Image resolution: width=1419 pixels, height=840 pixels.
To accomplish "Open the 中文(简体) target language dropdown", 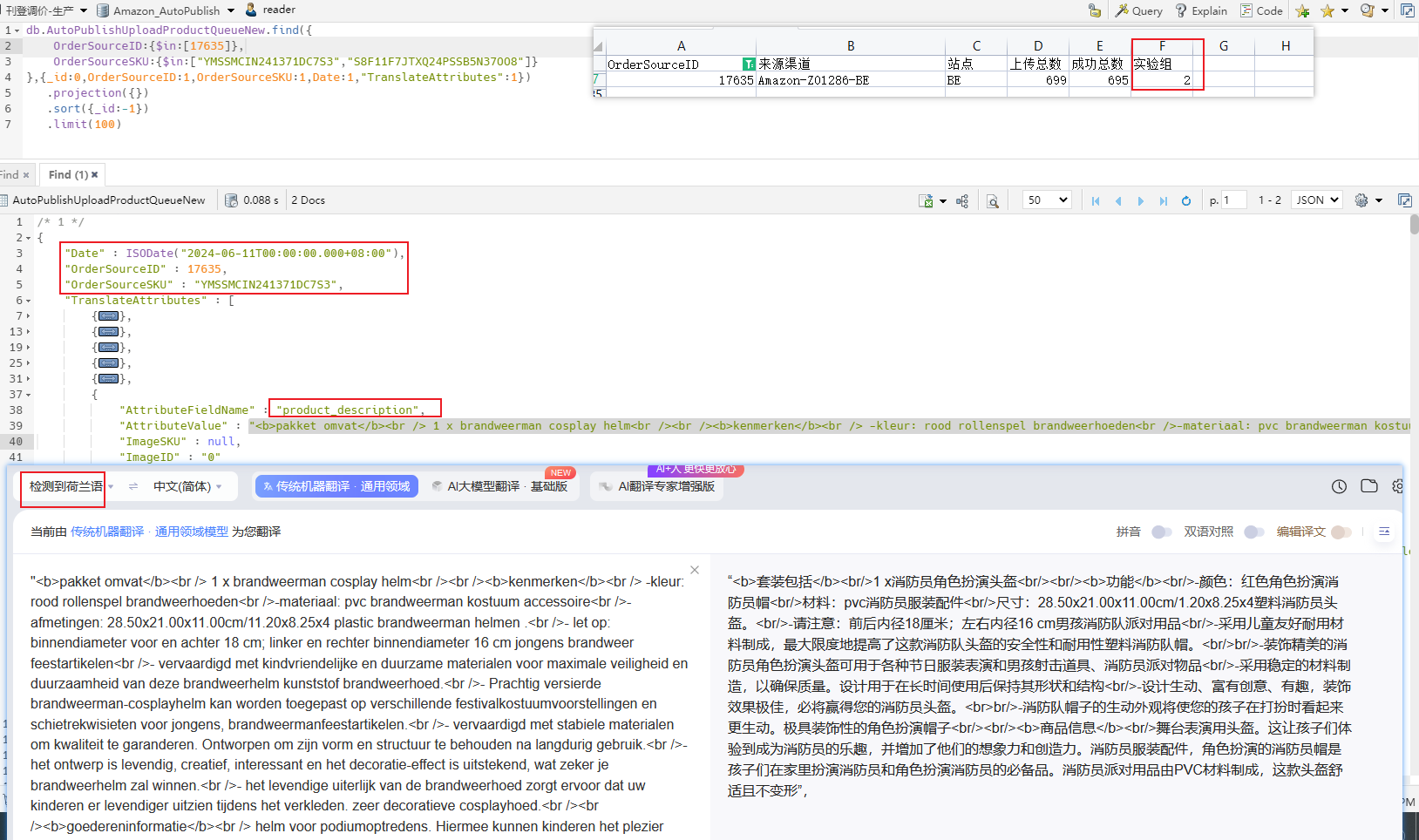I will point(187,486).
